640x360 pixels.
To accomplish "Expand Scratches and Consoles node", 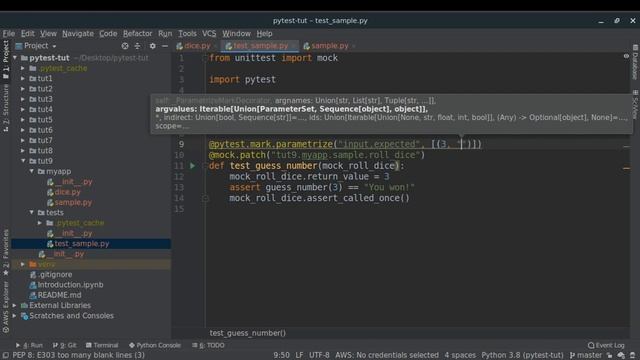I will tap(15, 316).
